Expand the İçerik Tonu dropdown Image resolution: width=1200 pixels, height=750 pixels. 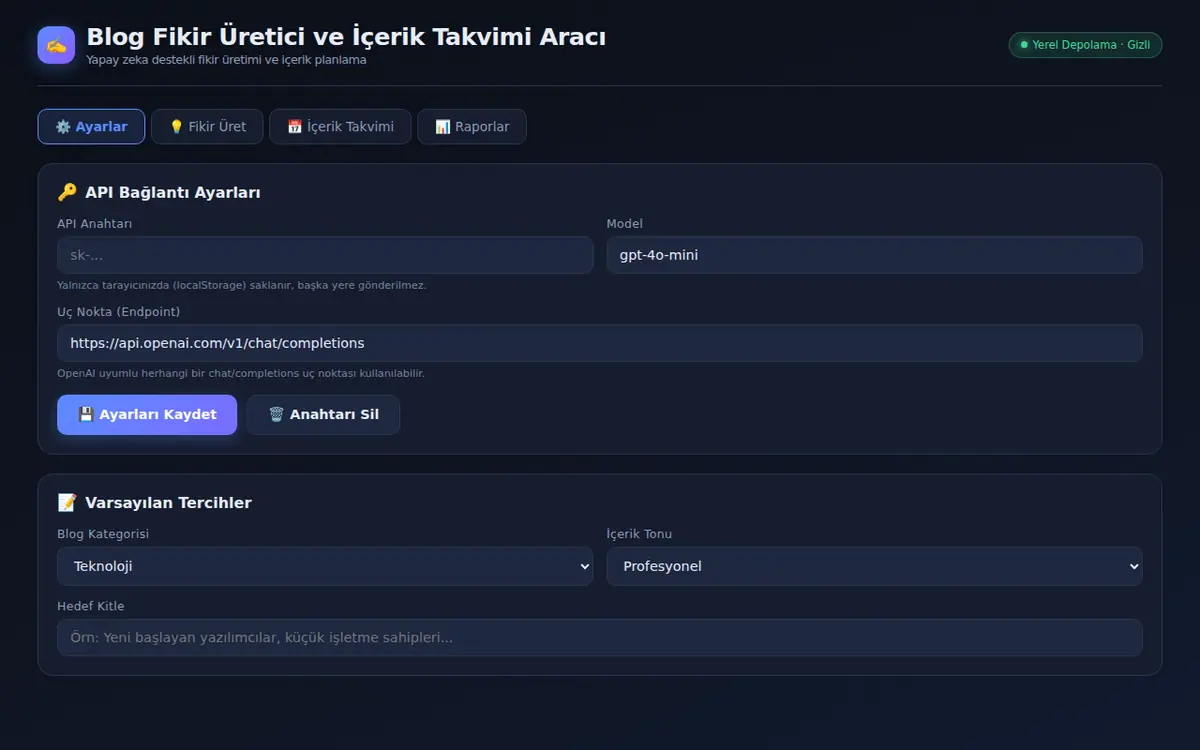pos(874,566)
